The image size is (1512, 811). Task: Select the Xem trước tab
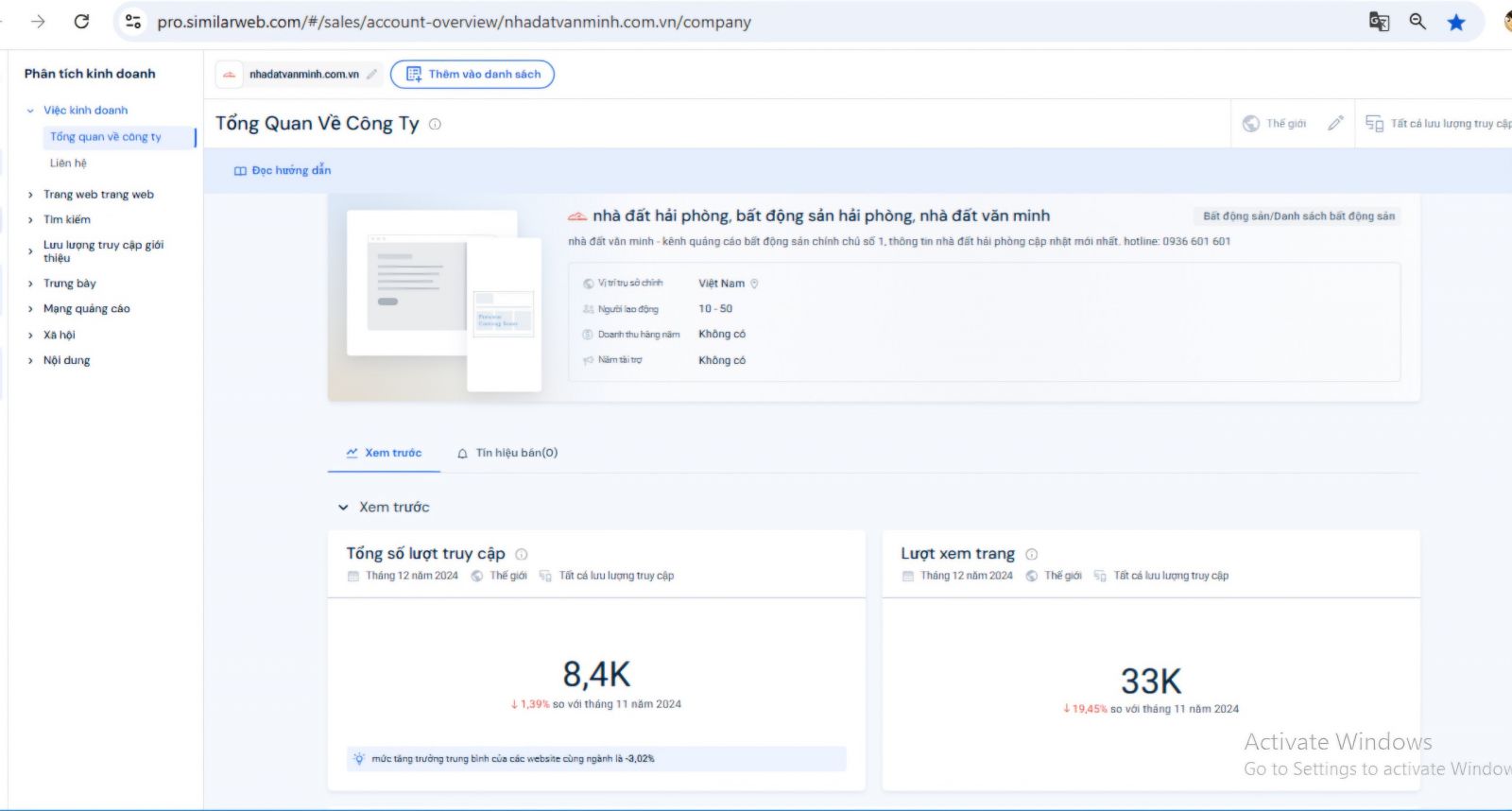(384, 453)
